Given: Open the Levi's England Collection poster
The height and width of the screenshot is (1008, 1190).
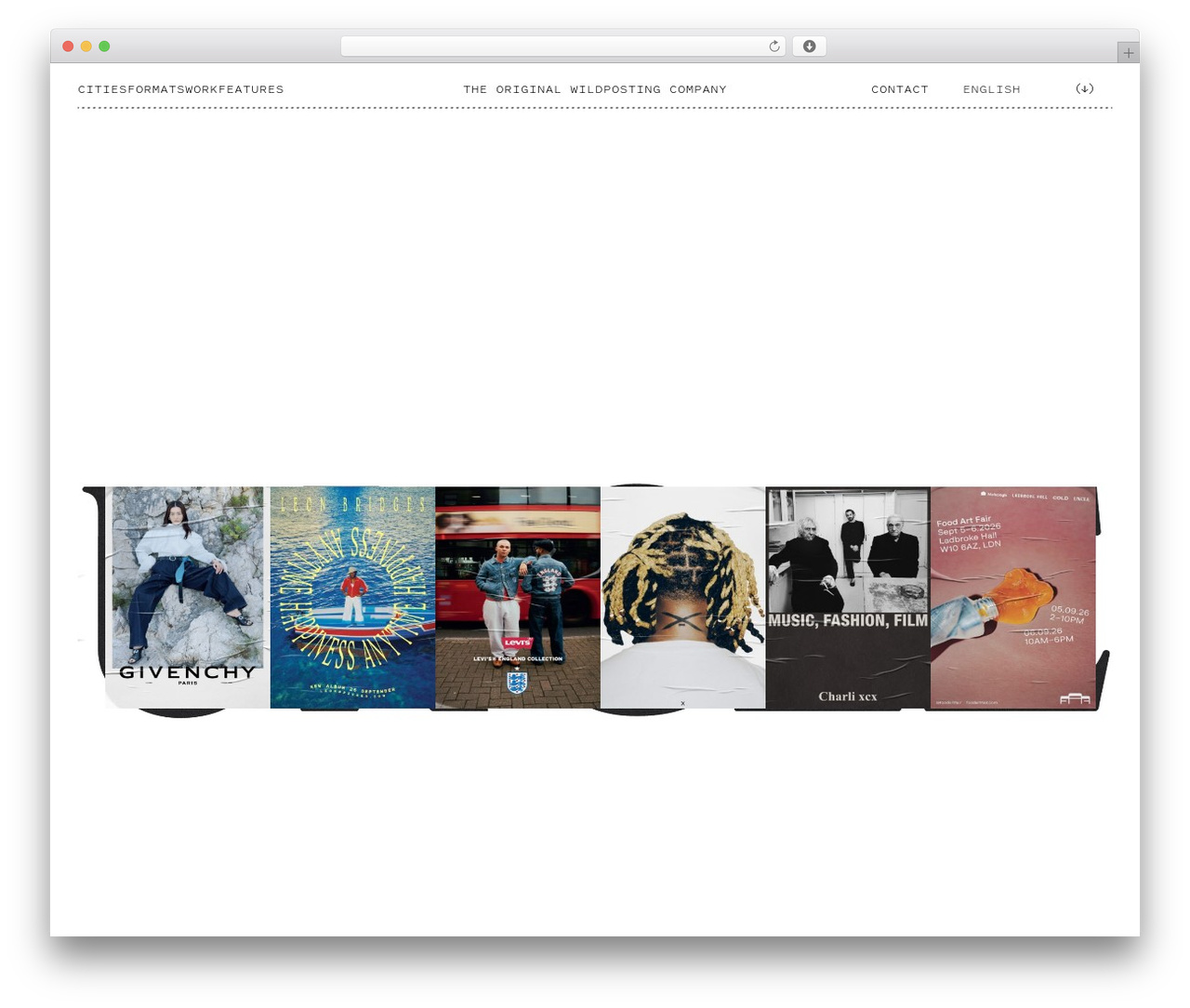Looking at the screenshot, I should pos(518,597).
